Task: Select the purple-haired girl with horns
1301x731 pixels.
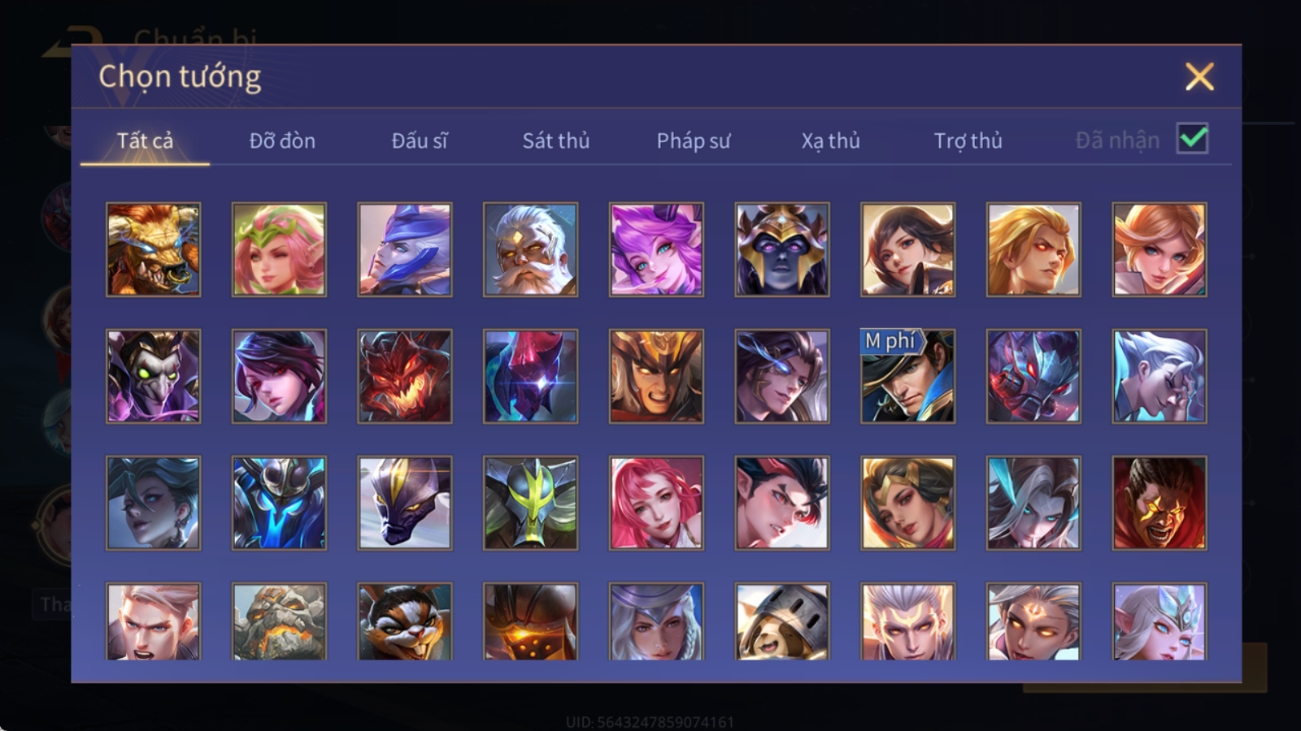Action: (x=656, y=249)
